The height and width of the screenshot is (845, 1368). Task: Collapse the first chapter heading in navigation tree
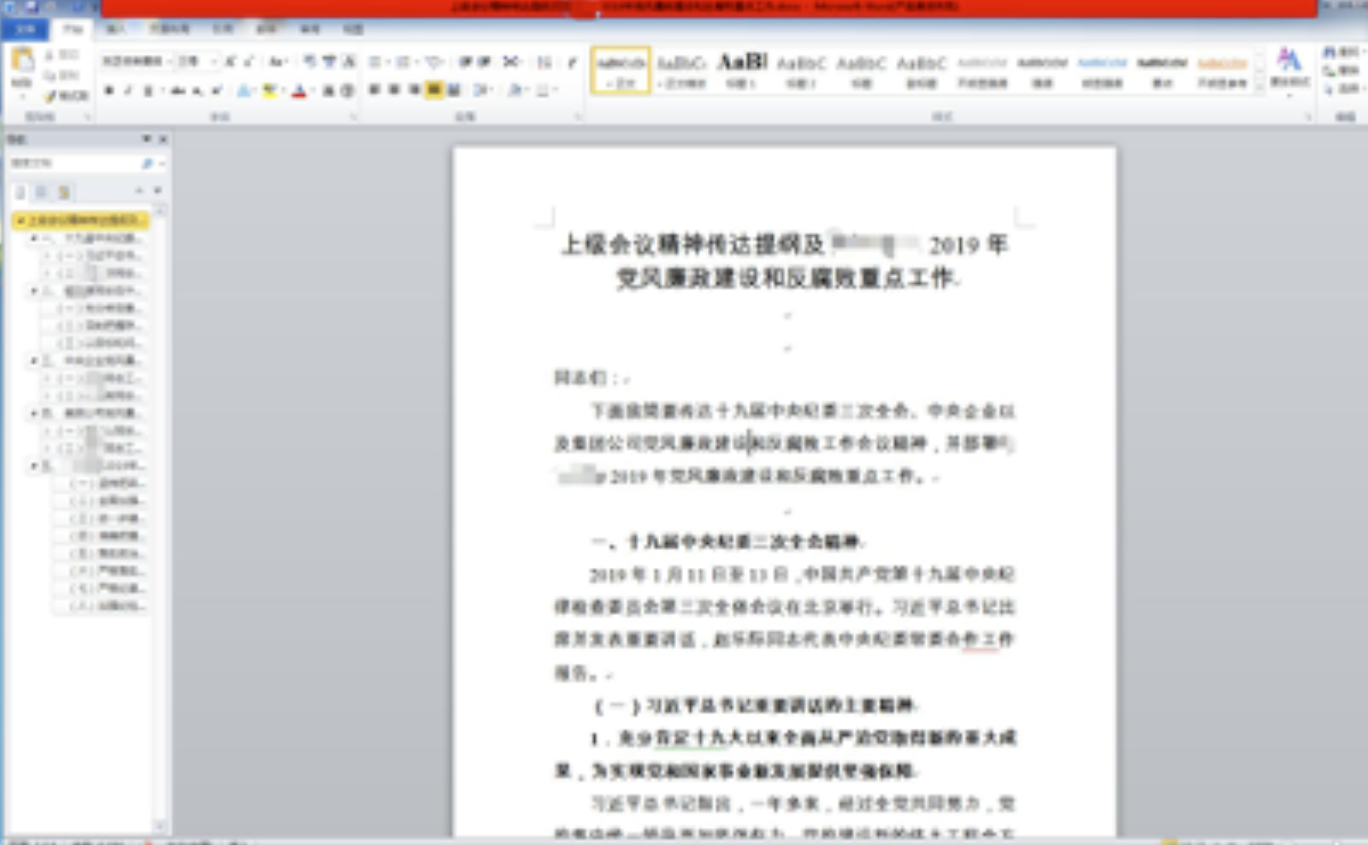[34, 239]
